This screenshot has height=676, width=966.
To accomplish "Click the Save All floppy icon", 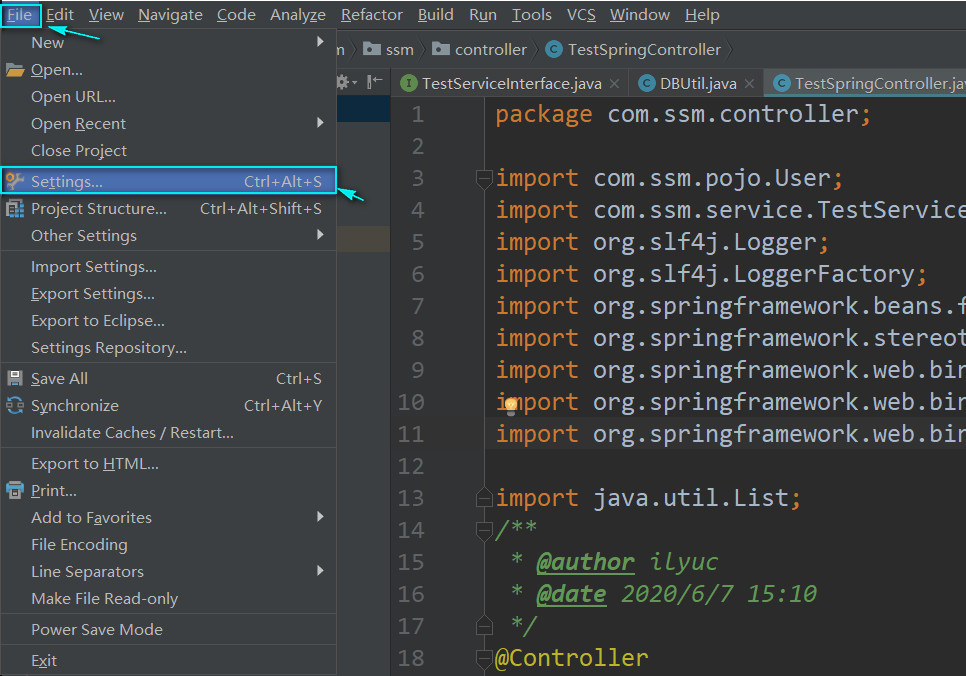I will point(15,378).
